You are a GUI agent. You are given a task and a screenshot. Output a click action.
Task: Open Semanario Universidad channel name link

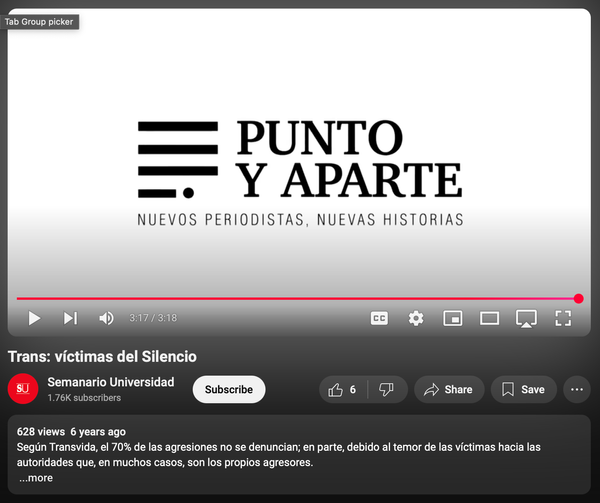pyautogui.click(x=111, y=382)
